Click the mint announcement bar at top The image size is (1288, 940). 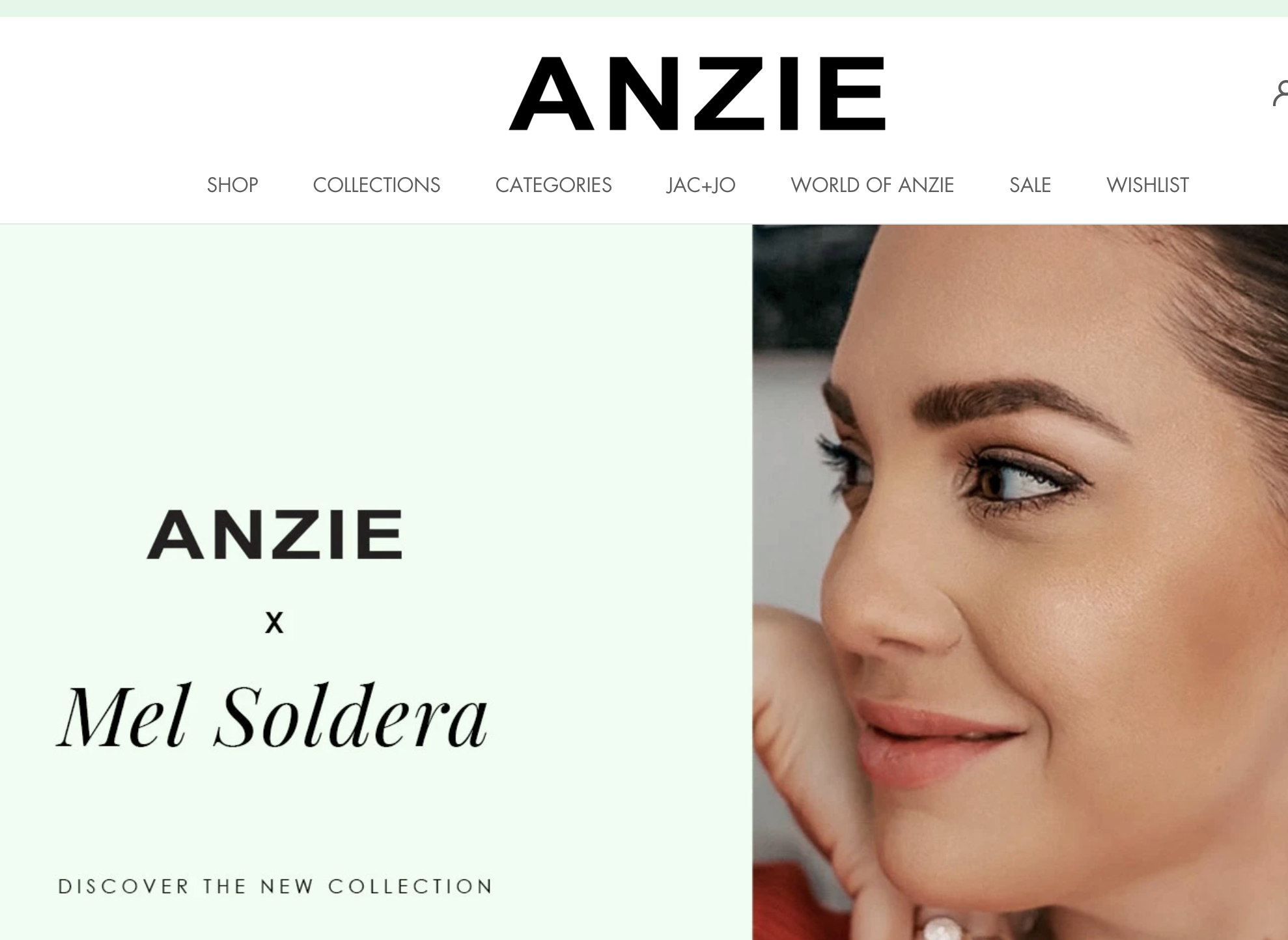coord(644,8)
